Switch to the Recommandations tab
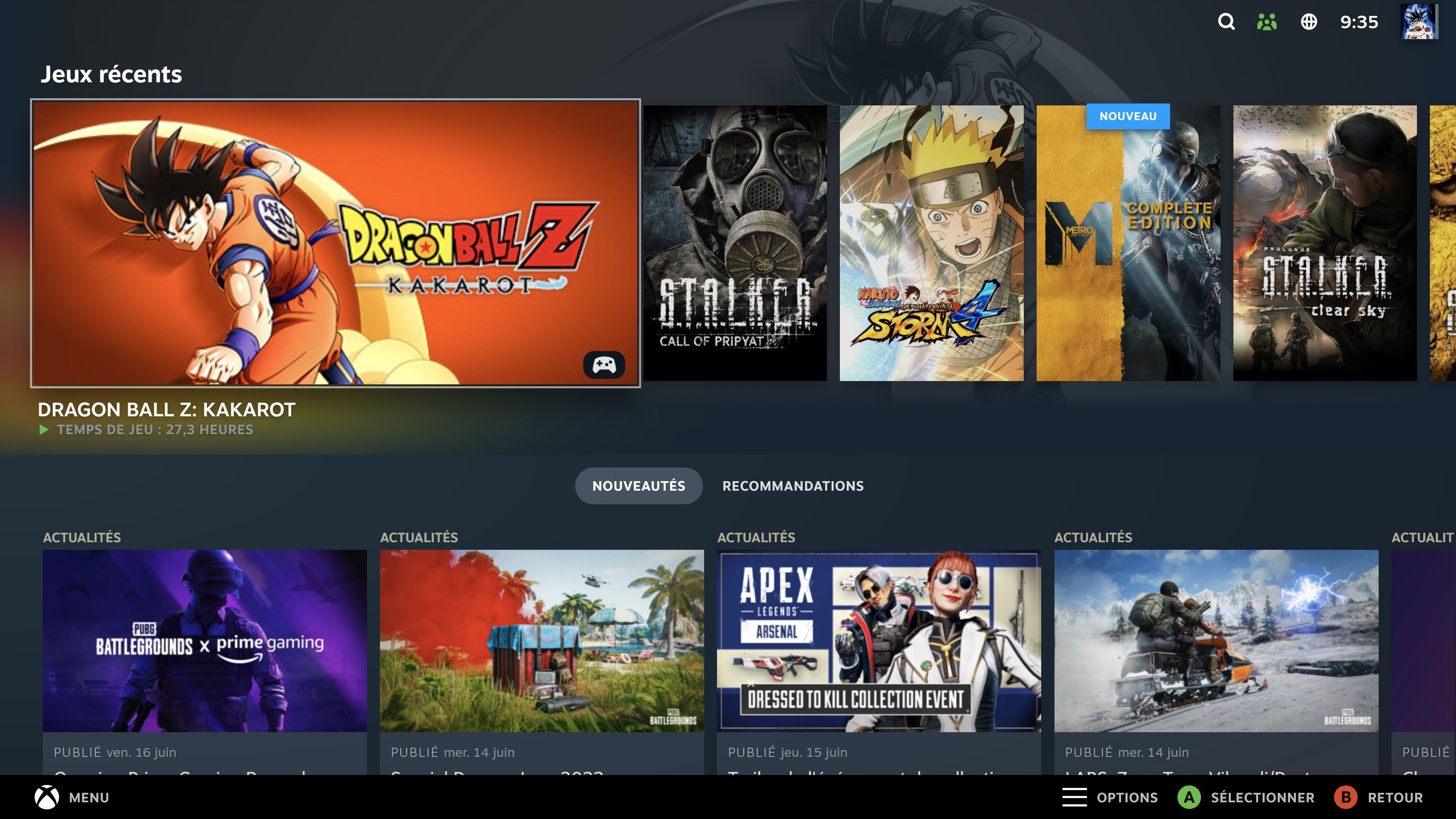The width and height of the screenshot is (1456, 819). point(792,486)
